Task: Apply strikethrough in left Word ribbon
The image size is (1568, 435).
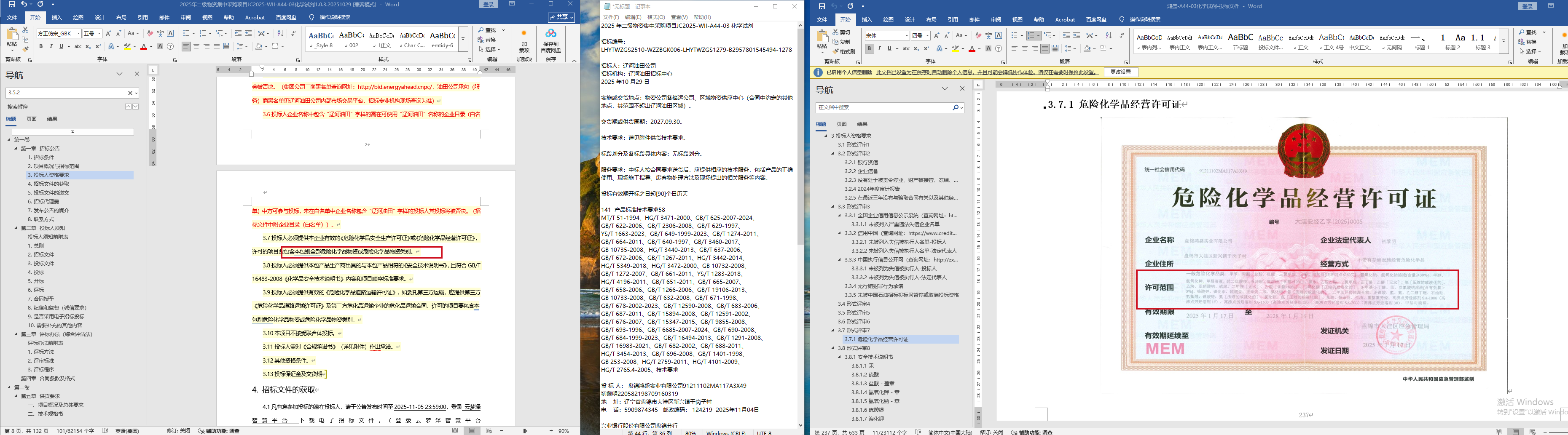Action: tap(77, 46)
